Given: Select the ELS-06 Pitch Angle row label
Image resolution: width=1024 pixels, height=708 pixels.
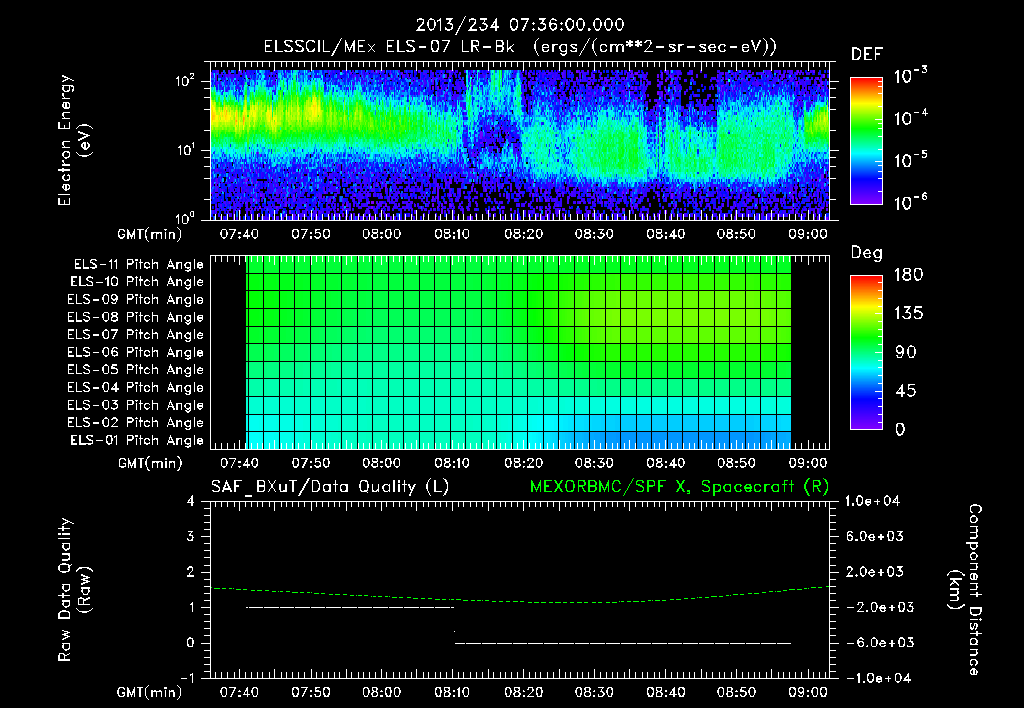Looking at the screenshot, I should pyautogui.click(x=136, y=352).
